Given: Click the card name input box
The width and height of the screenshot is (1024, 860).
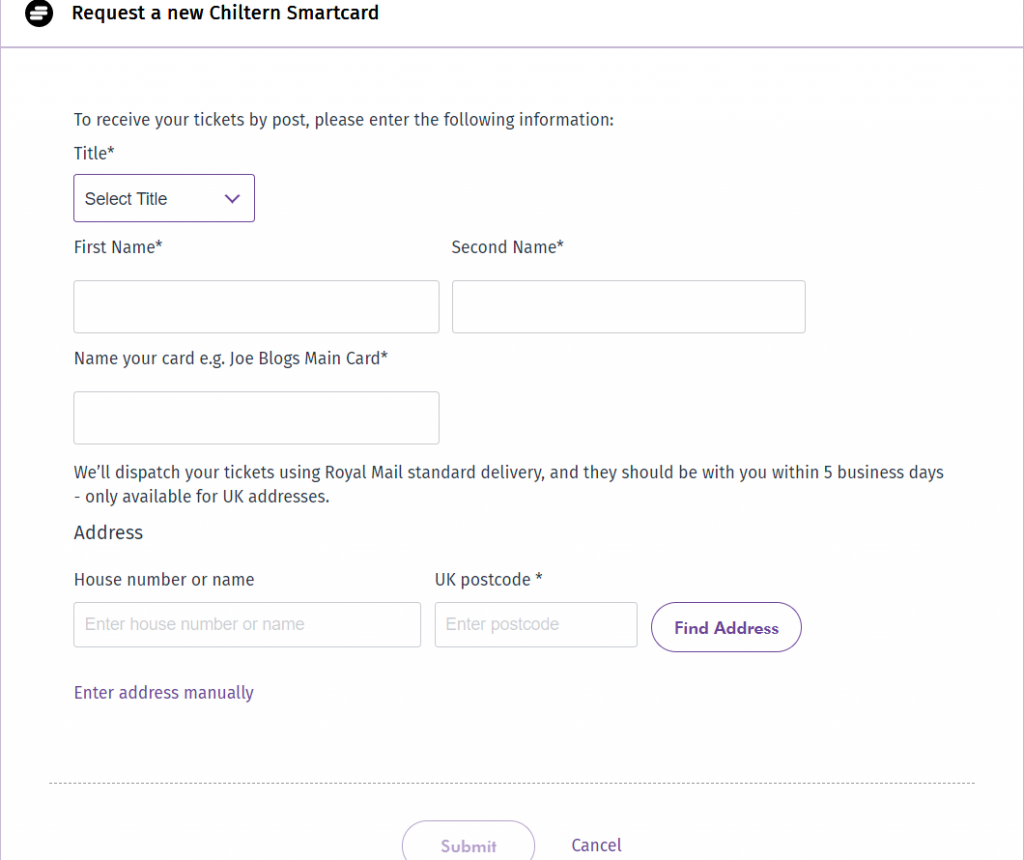Looking at the screenshot, I should (x=256, y=418).
